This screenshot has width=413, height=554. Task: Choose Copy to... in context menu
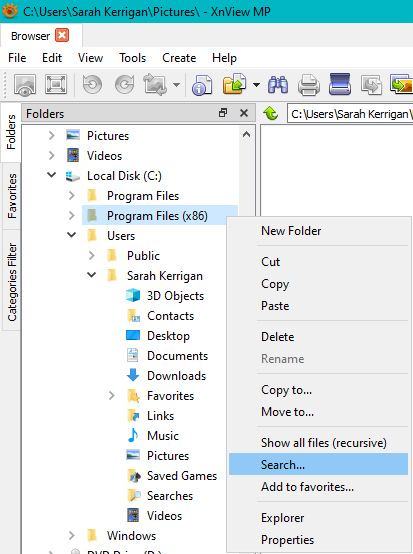318,390
